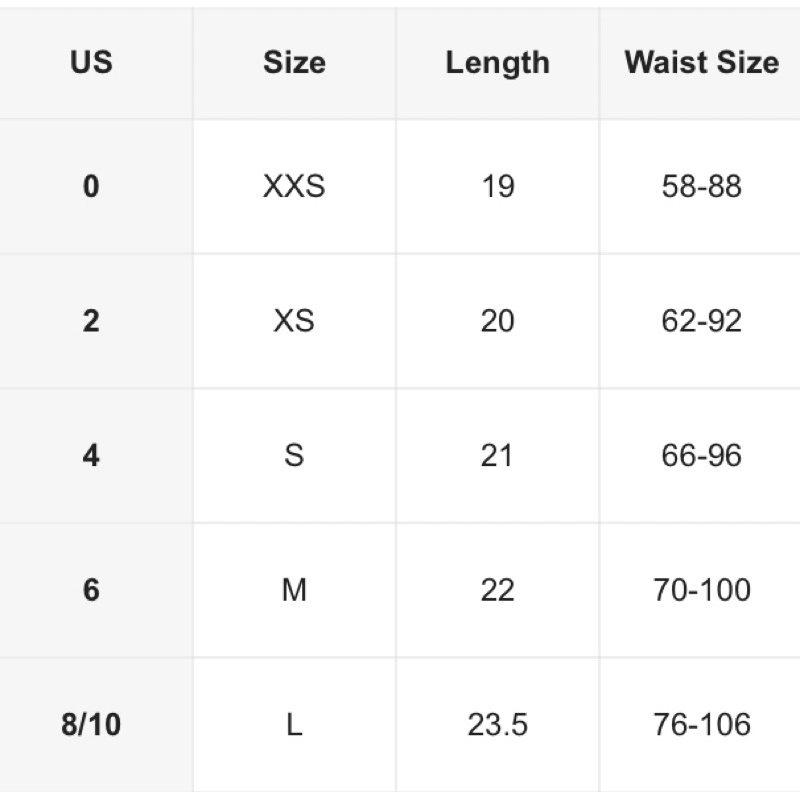Click the Waist Size column header
Screen dimensions: 800x800
point(701,62)
